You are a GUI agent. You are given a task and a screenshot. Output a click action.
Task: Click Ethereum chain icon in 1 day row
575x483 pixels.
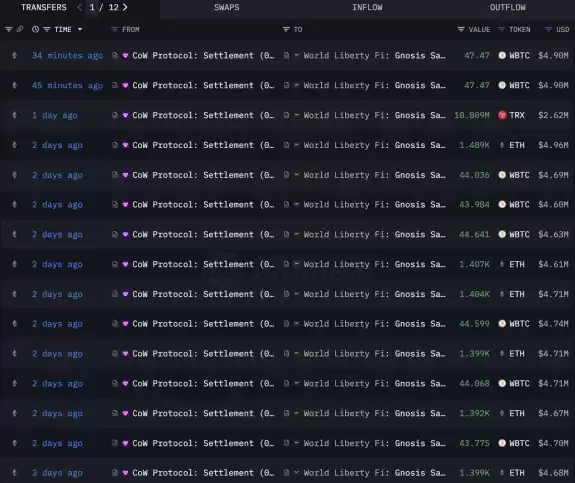15,115
